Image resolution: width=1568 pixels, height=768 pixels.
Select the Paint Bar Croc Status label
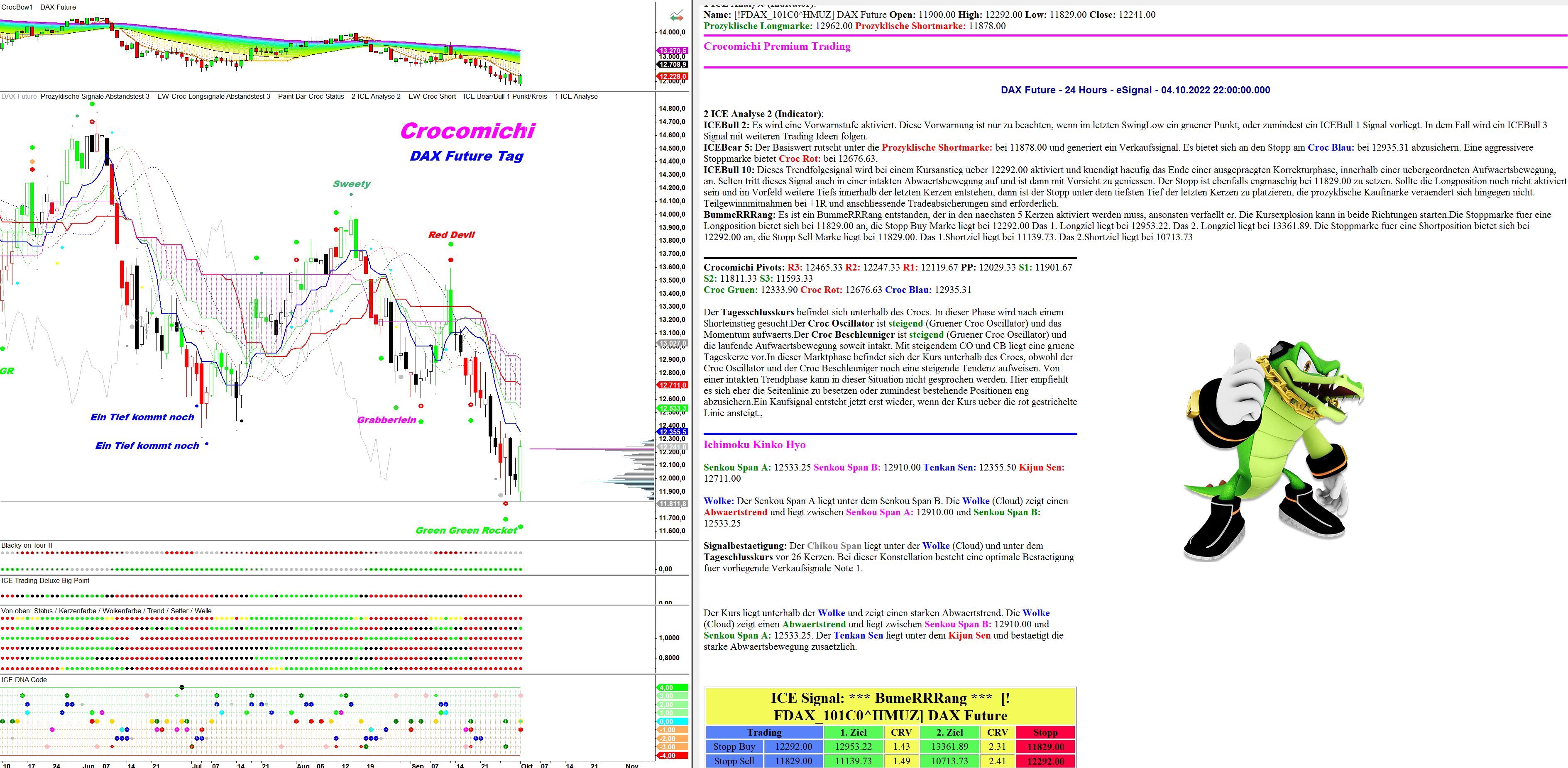click(x=311, y=96)
